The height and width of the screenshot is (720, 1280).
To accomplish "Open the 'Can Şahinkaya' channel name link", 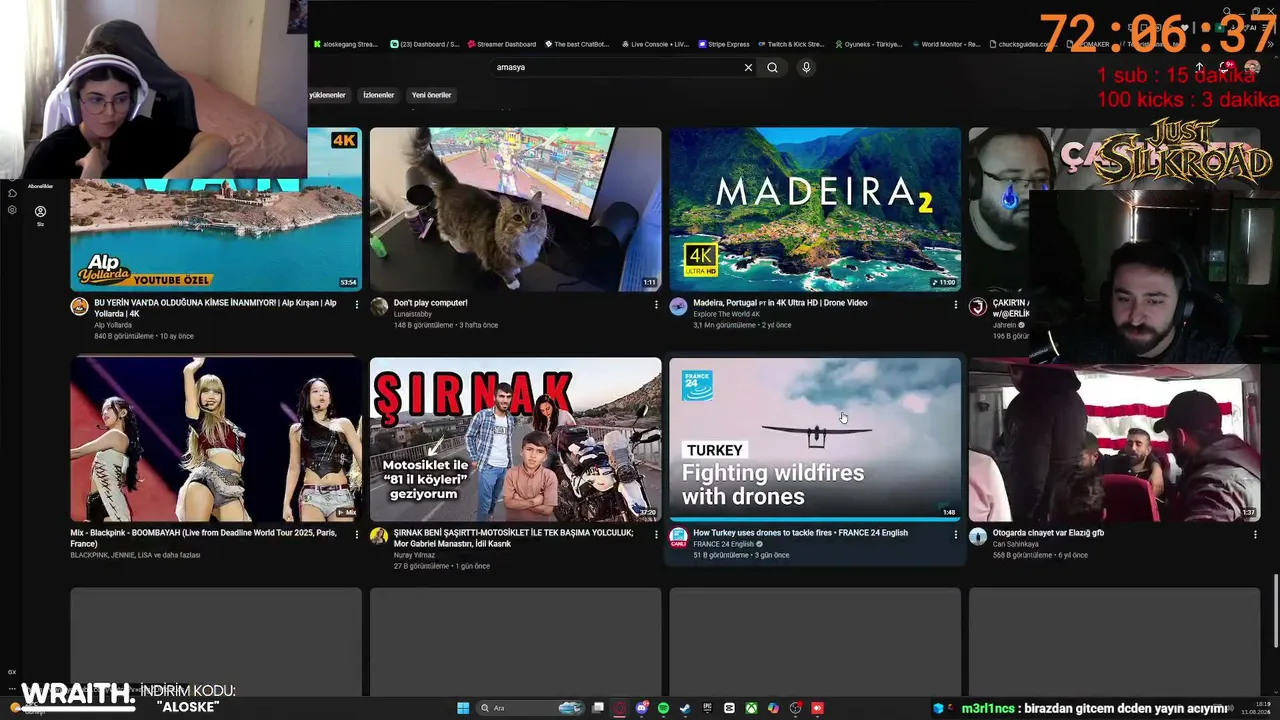I will 1016,544.
